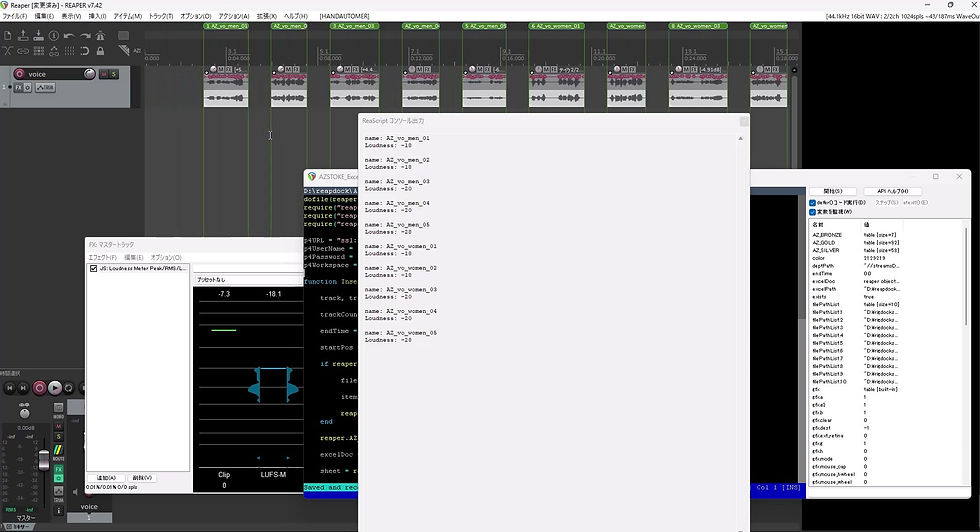Open the preset dropdown in FX window
Screen dimensions: 980x532
pyautogui.click(x=249, y=279)
